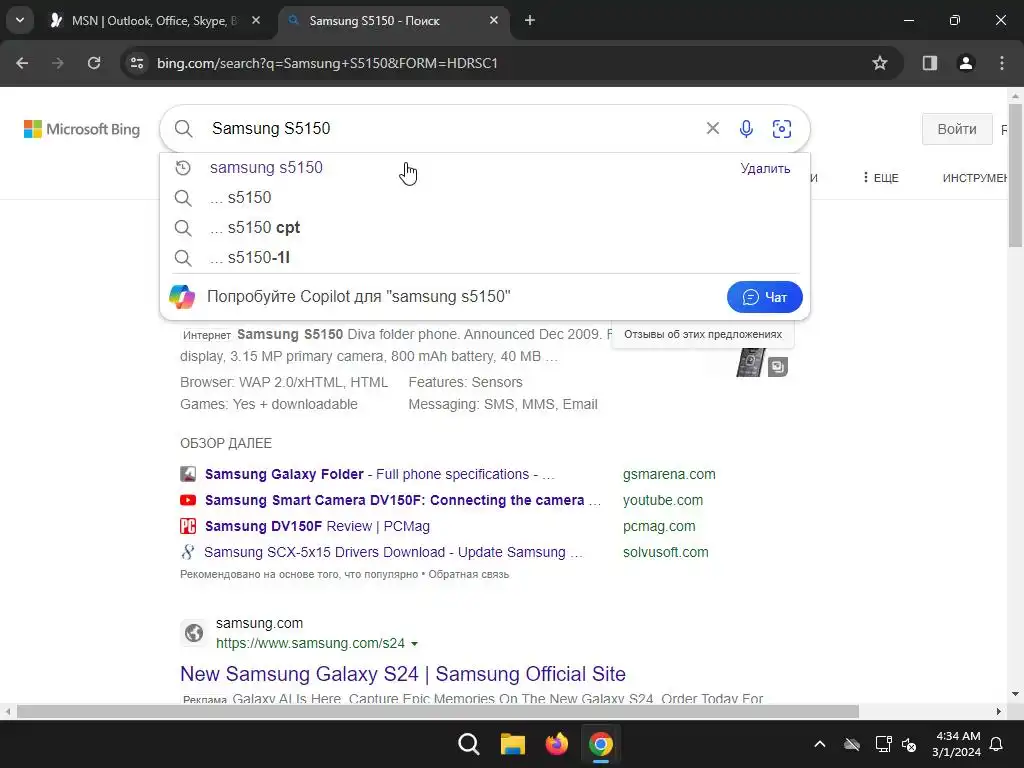Open Windows taskbar search
The image size is (1024, 768).
coord(468,744)
